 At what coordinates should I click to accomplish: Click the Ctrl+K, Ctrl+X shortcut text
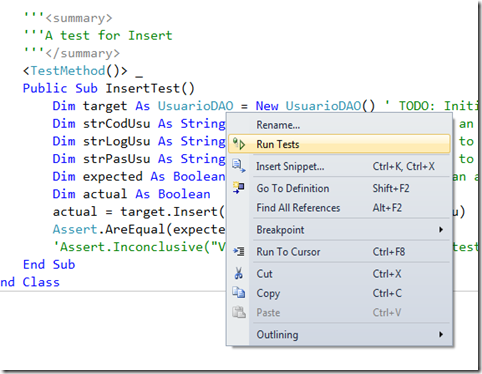coord(404,166)
